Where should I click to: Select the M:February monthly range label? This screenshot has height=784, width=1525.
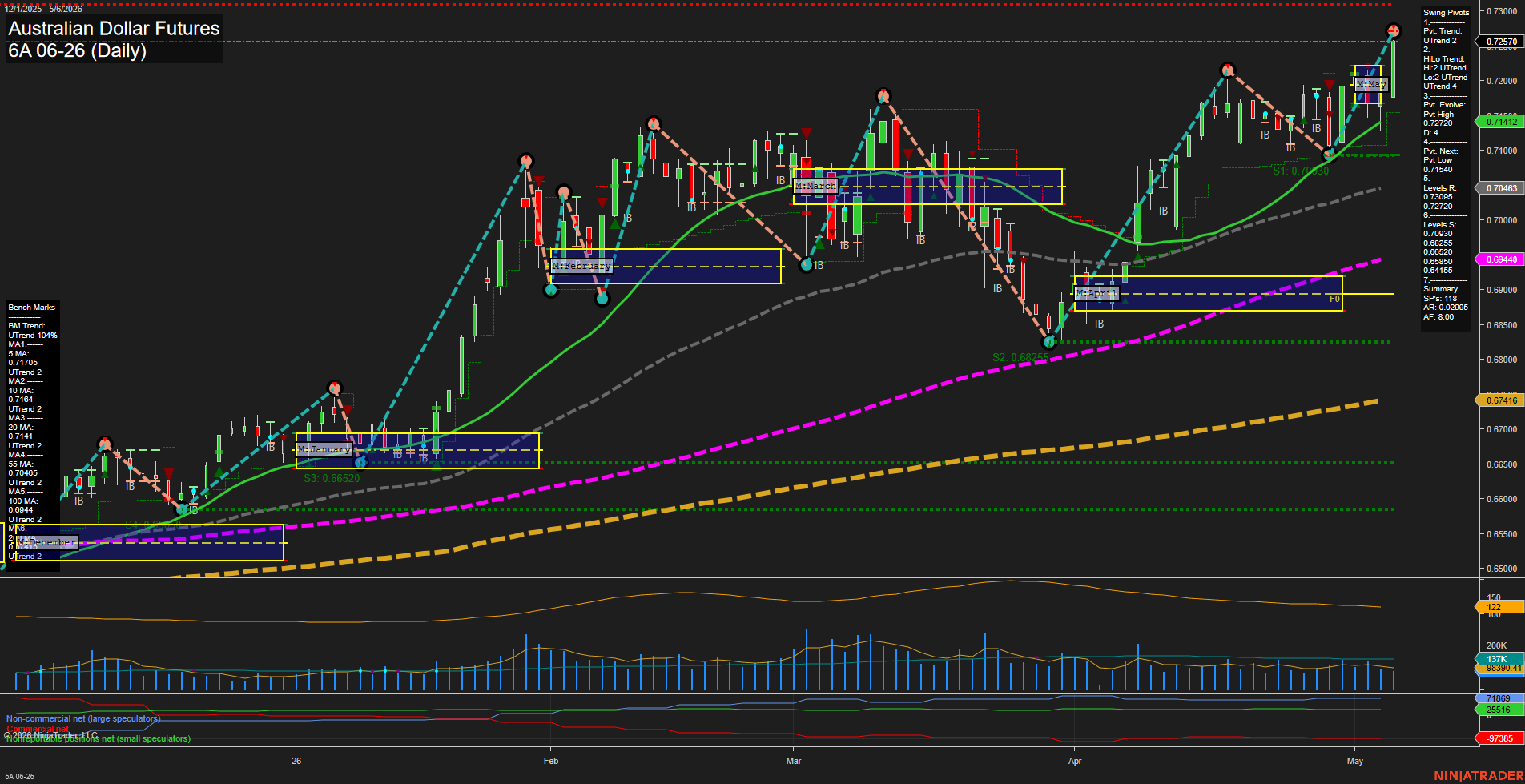pos(581,265)
